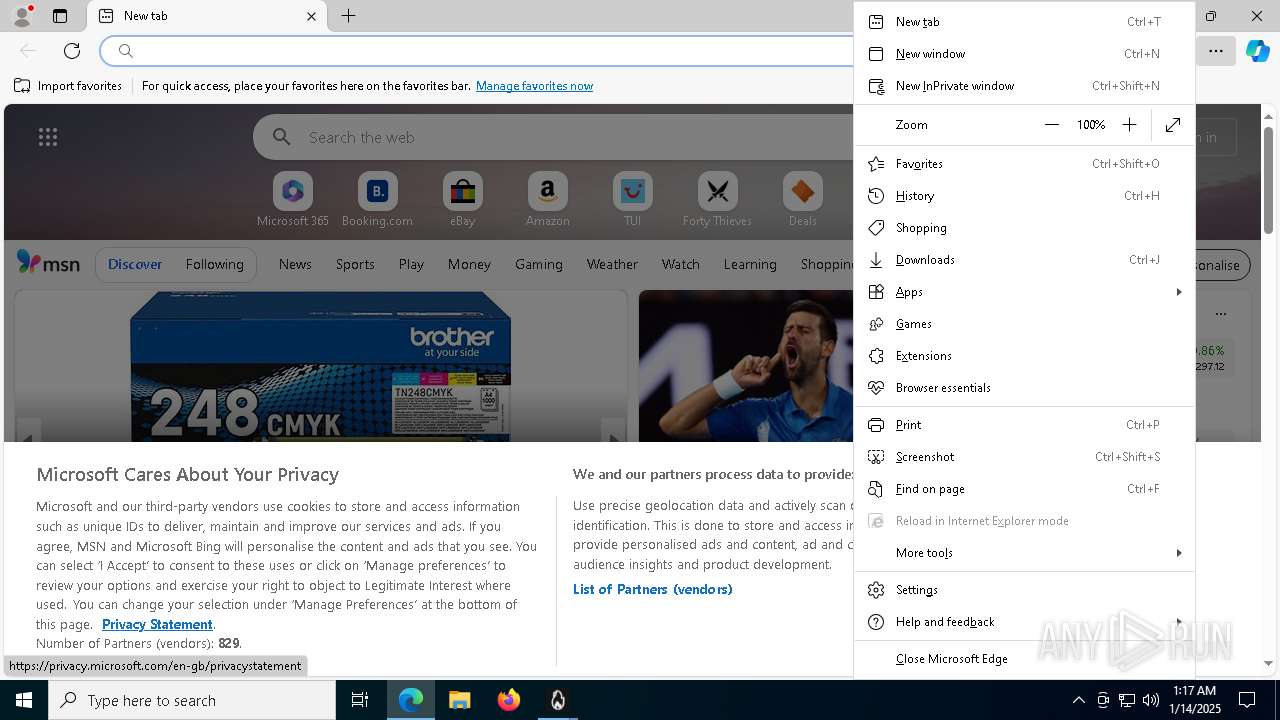Open the apps grid launcher icon
The width and height of the screenshot is (1280, 720).
click(x=48, y=137)
